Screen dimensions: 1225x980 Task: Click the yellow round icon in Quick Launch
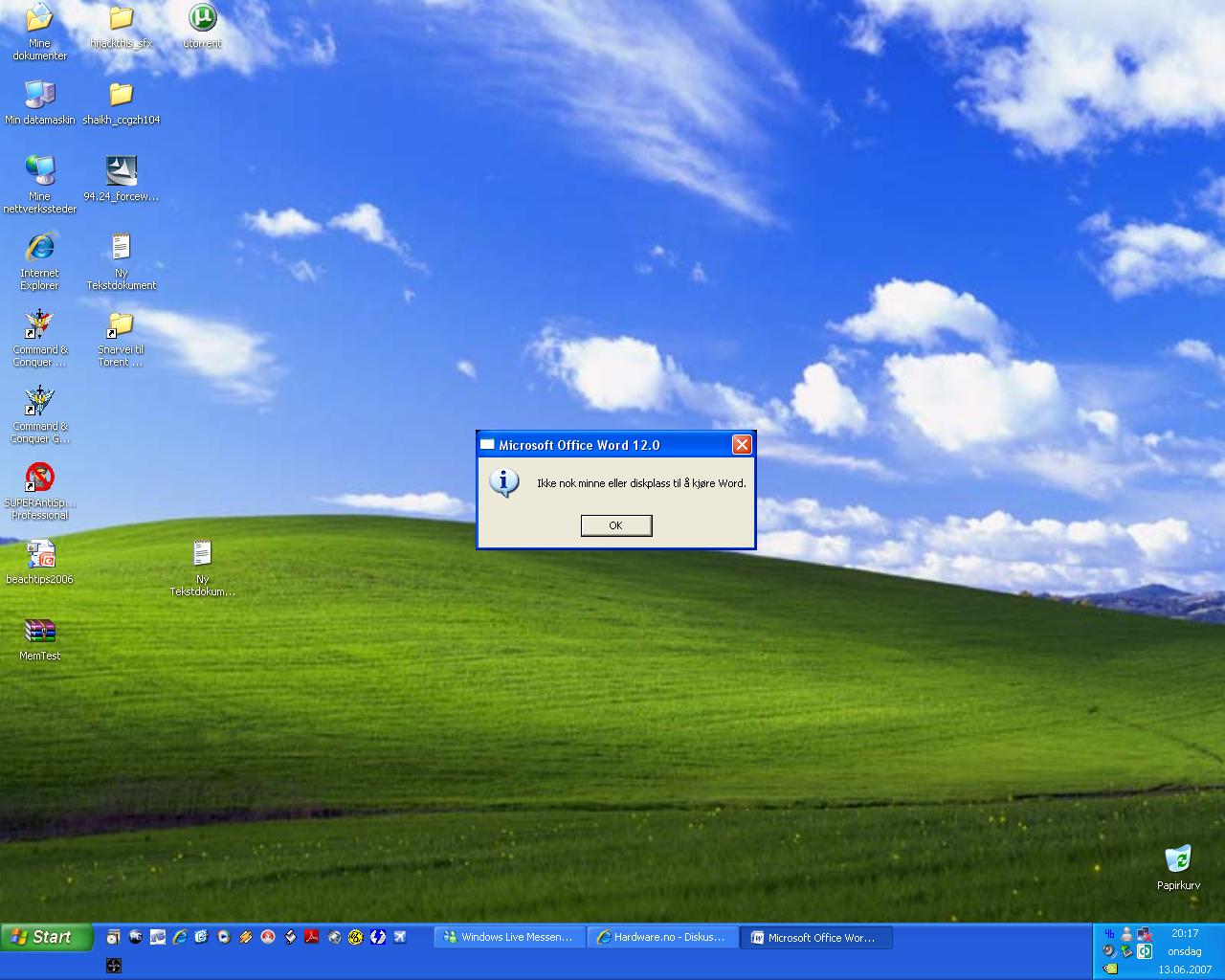pos(356,937)
